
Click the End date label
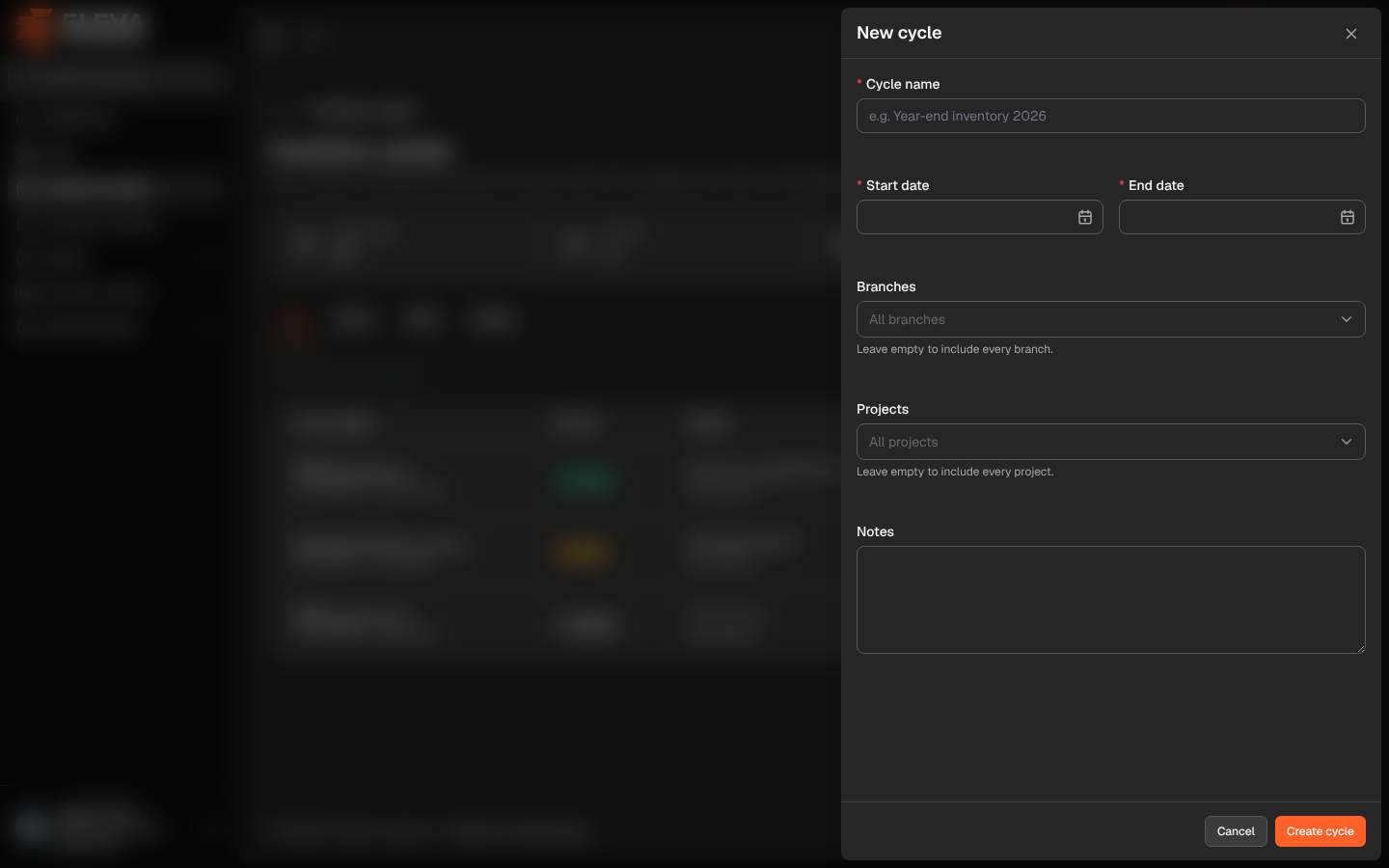1156,185
